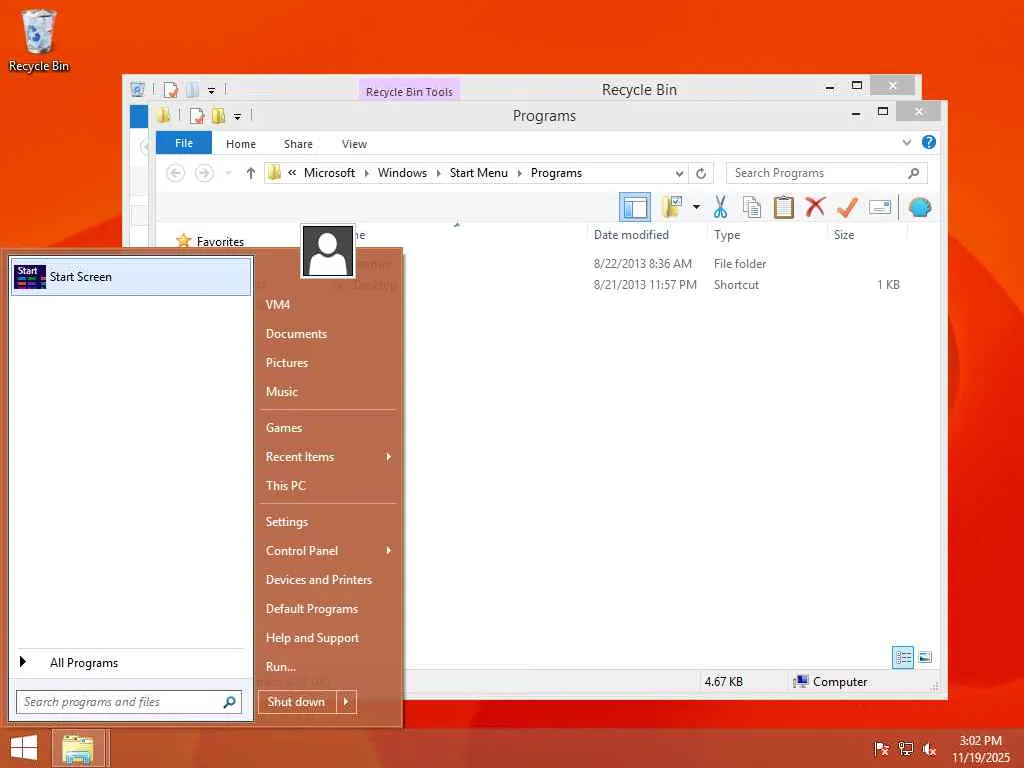Viewport: 1024px width, 768px height.
Task: Click the File Explorer taskbar icon
Action: tap(78, 748)
